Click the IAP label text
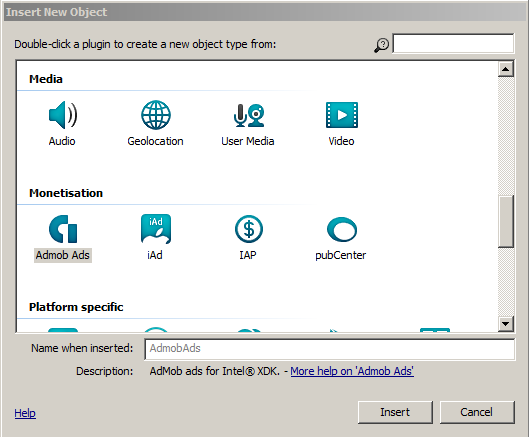The image size is (529, 437). [248, 255]
